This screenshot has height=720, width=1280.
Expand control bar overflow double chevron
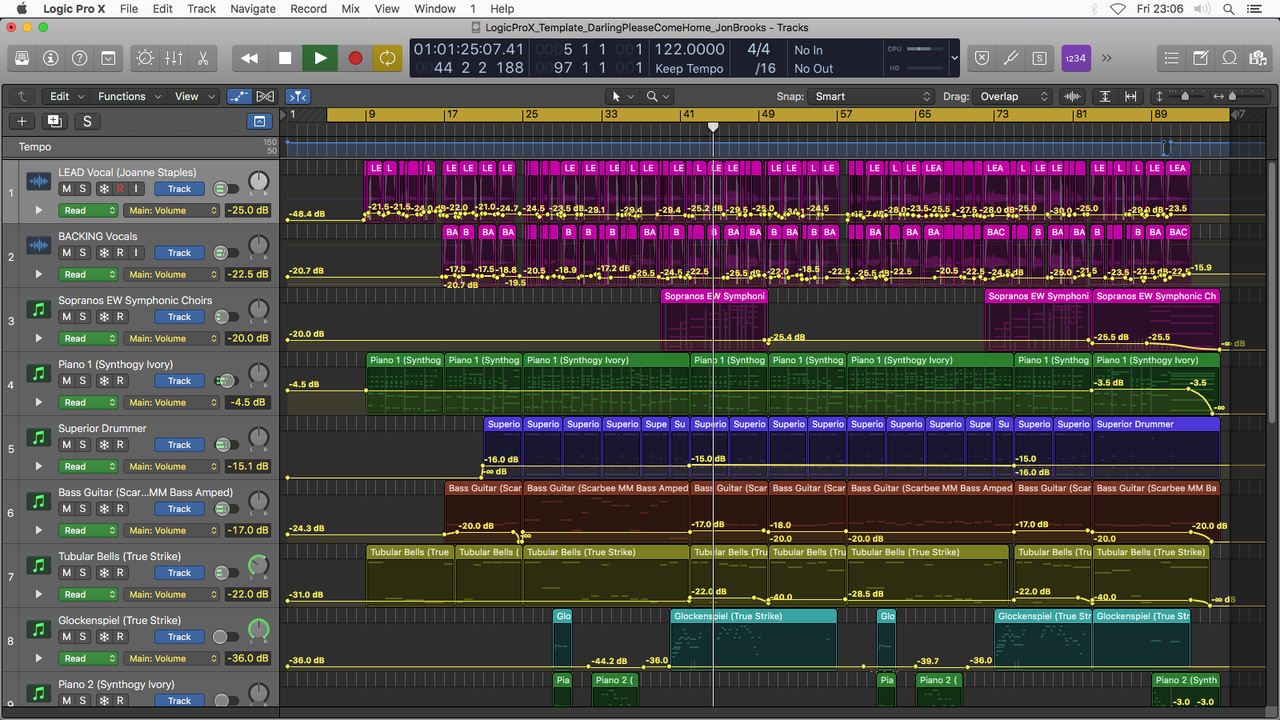point(1107,58)
